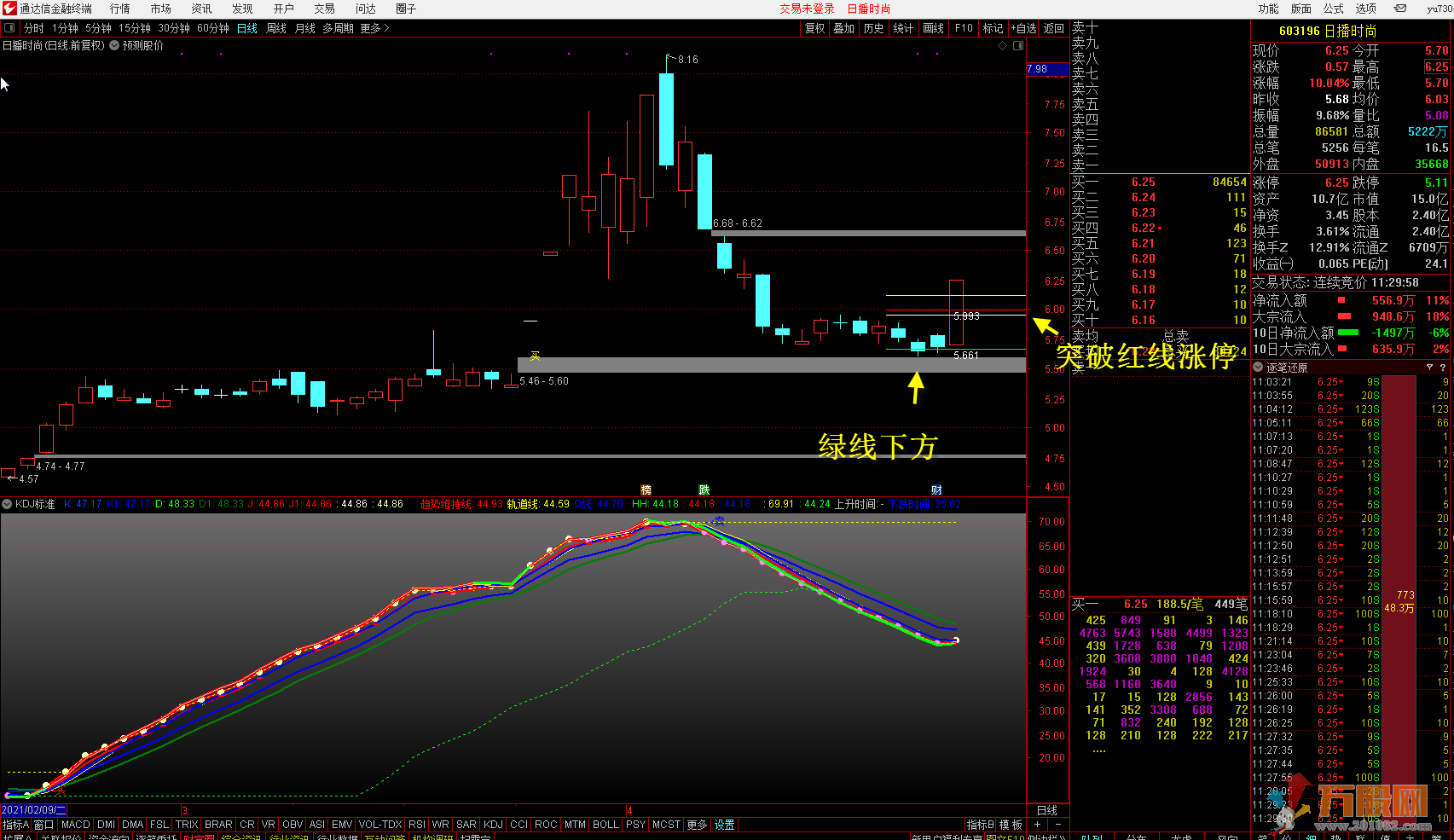Screen dimensions: 1454x840
Task: Click the 画线 draw line button
Action: pyautogui.click(x=934, y=28)
